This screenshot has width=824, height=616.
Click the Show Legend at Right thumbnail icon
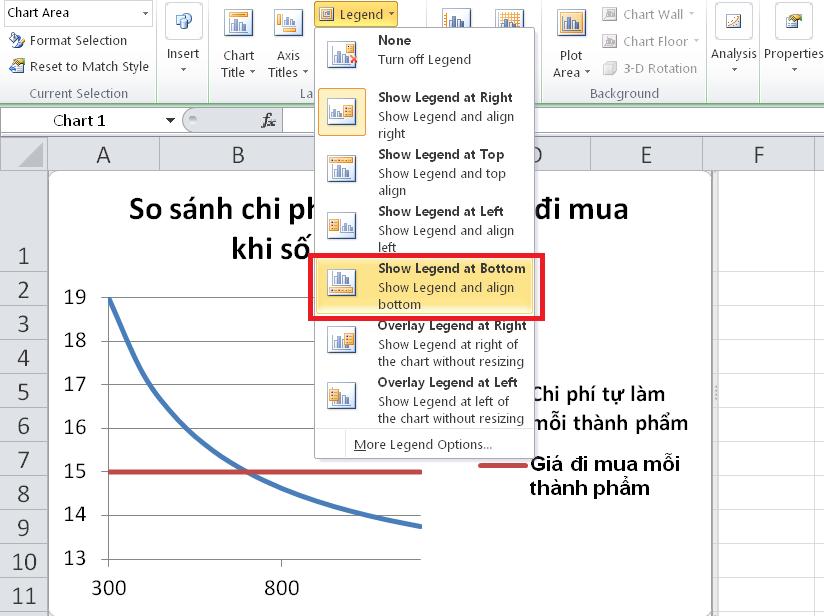(x=342, y=110)
